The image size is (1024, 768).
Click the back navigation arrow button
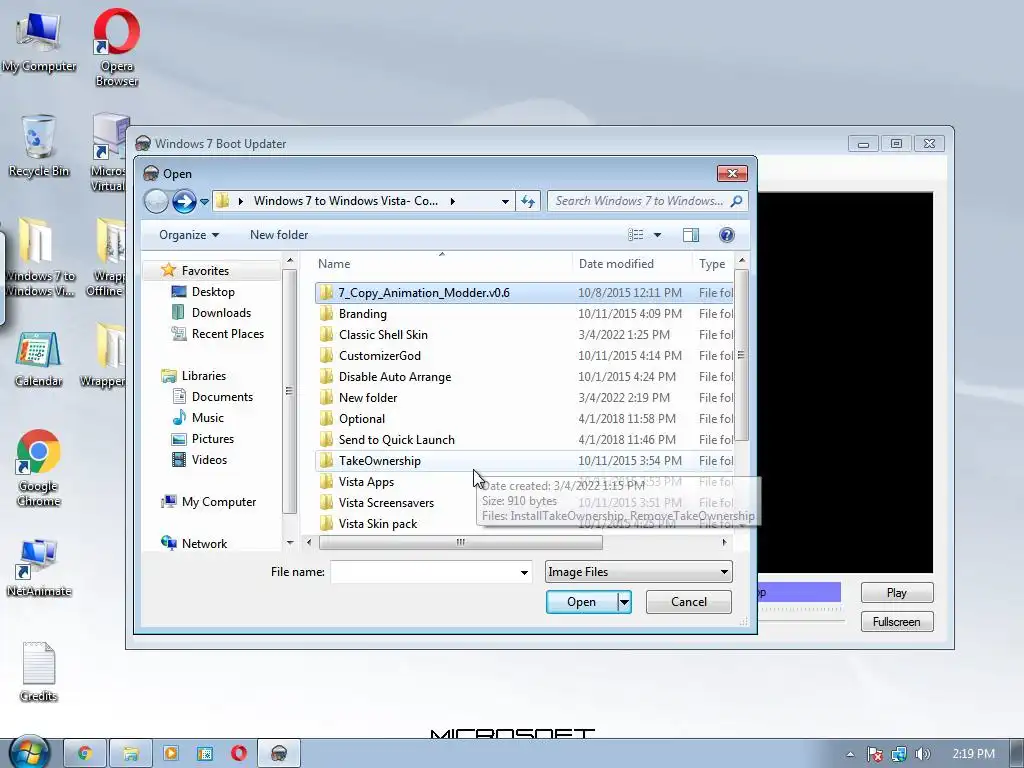pos(156,201)
